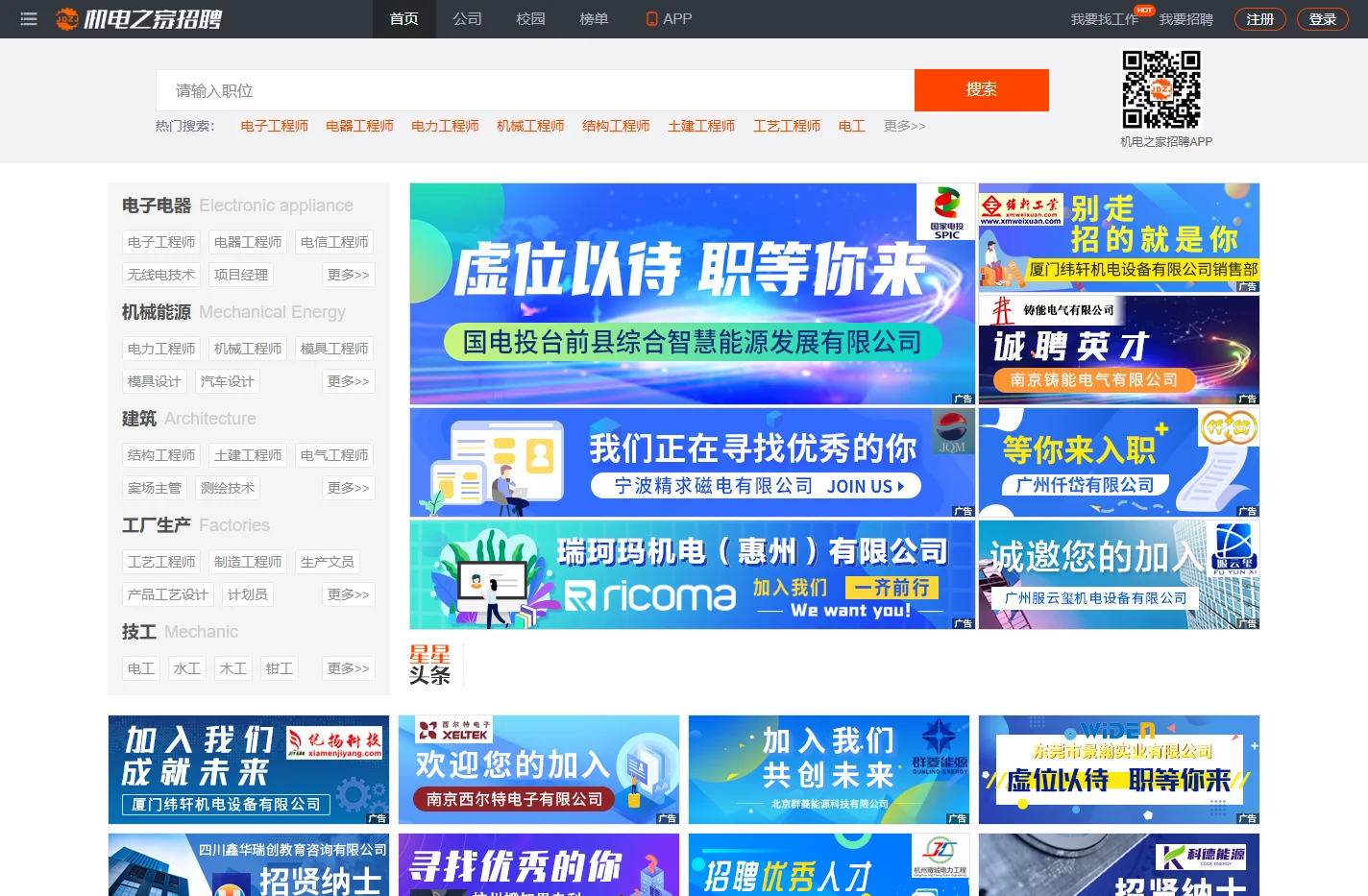The height and width of the screenshot is (896, 1368).
Task: Click the orange 搜索 button
Action: pyautogui.click(x=982, y=90)
